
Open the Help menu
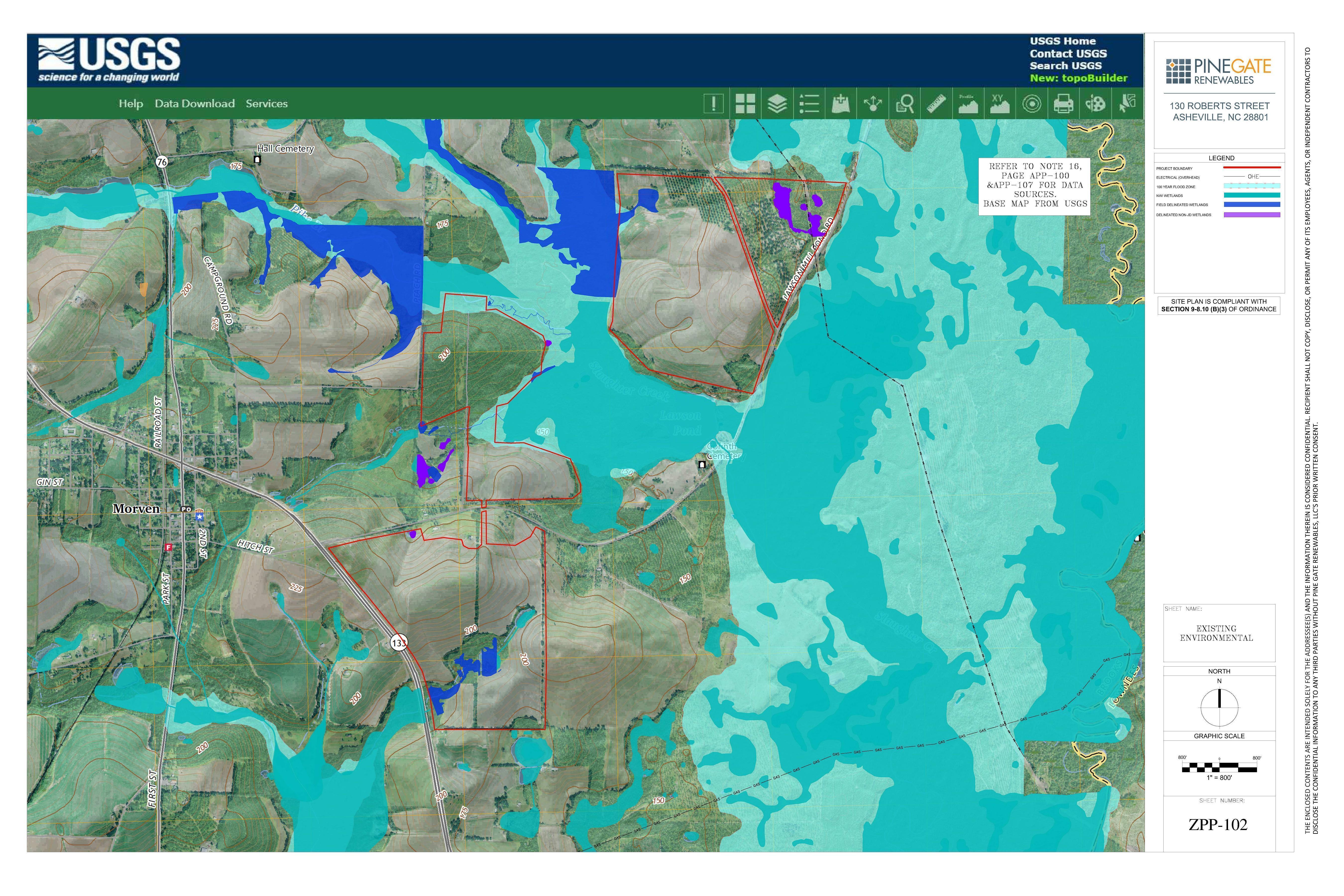click(x=131, y=104)
